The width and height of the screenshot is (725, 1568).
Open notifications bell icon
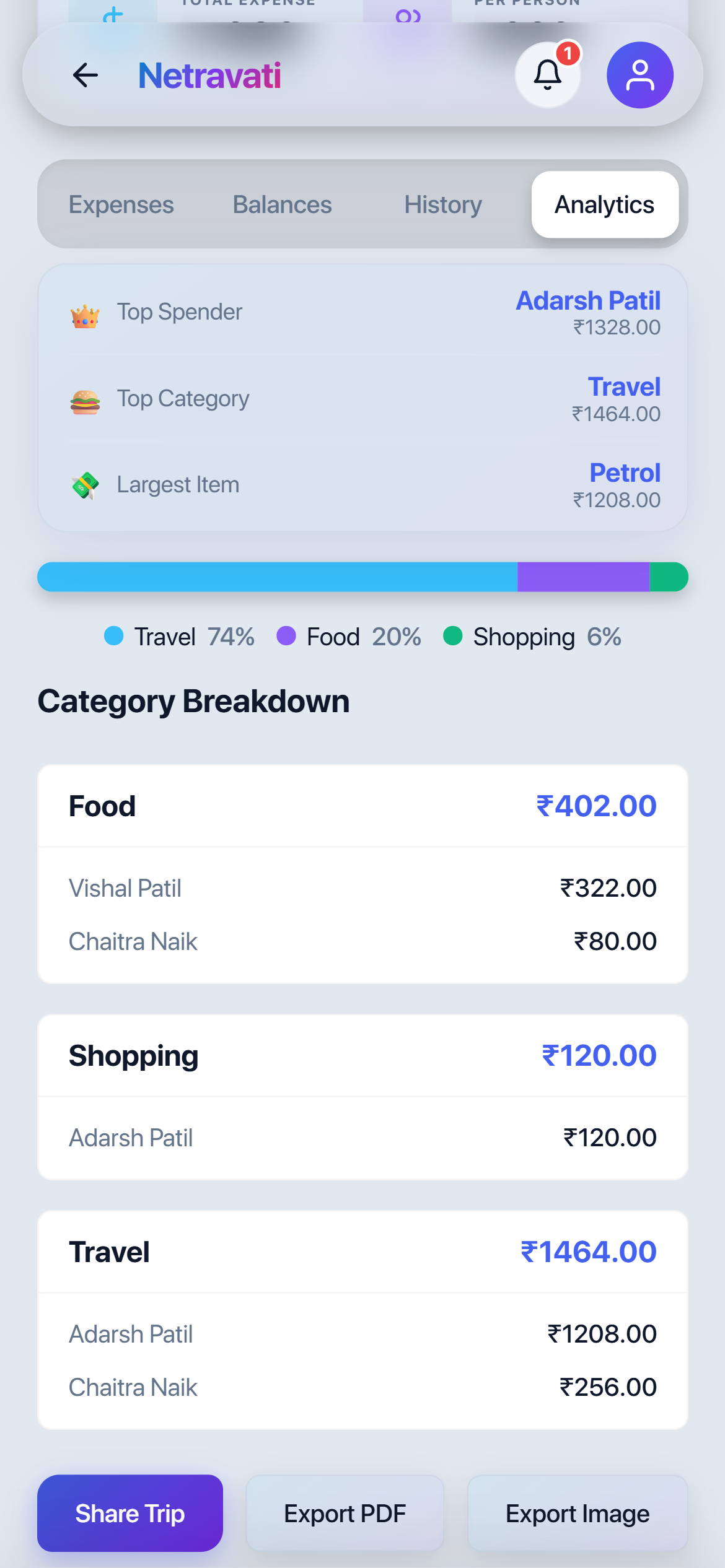pos(548,76)
